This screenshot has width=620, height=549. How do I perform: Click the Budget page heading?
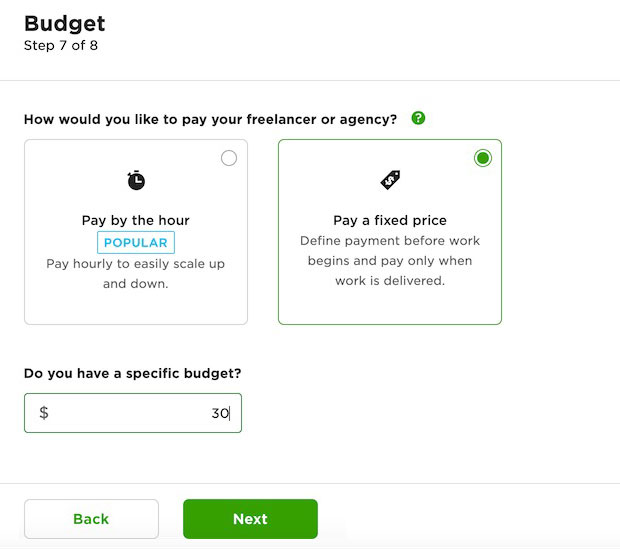coord(64,23)
